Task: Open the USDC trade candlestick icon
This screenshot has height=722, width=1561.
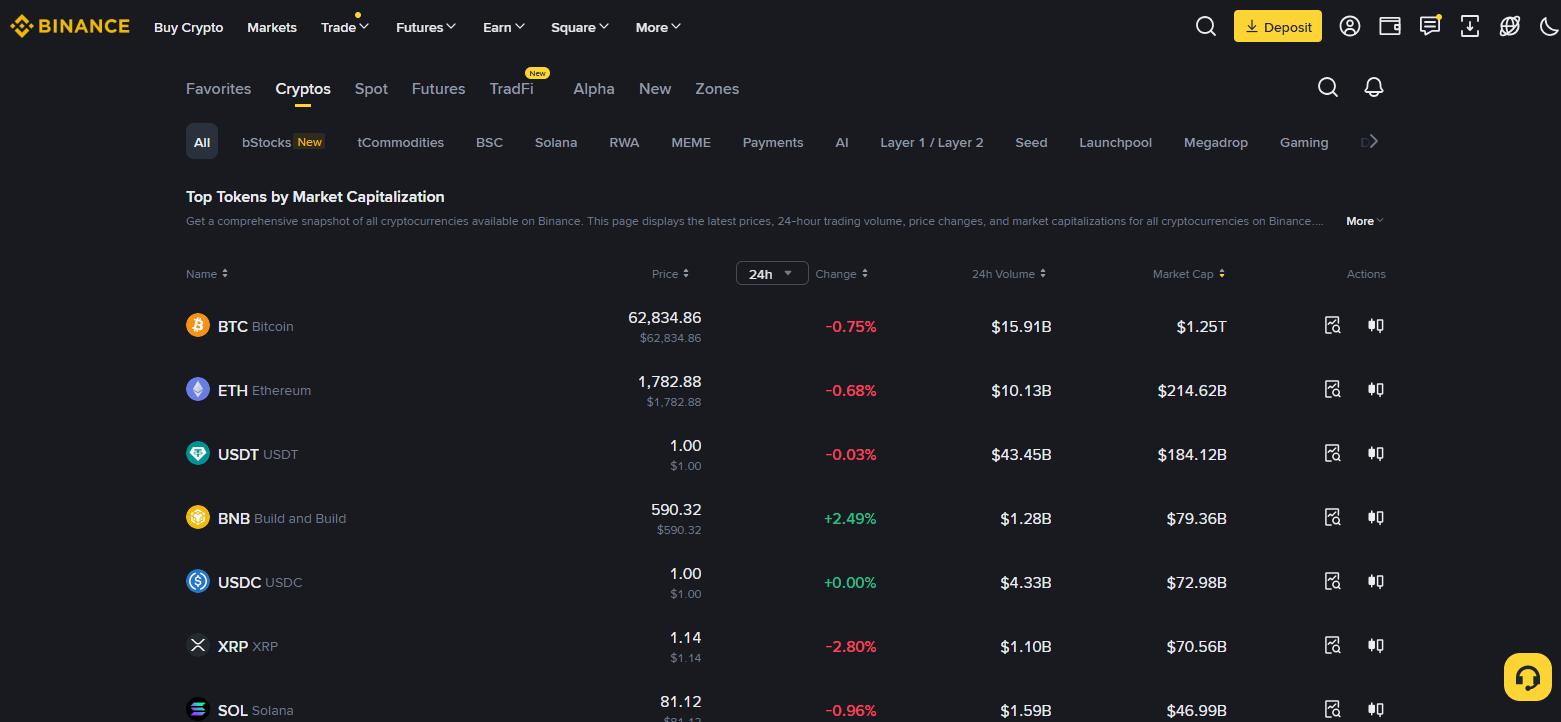Action: (x=1376, y=581)
